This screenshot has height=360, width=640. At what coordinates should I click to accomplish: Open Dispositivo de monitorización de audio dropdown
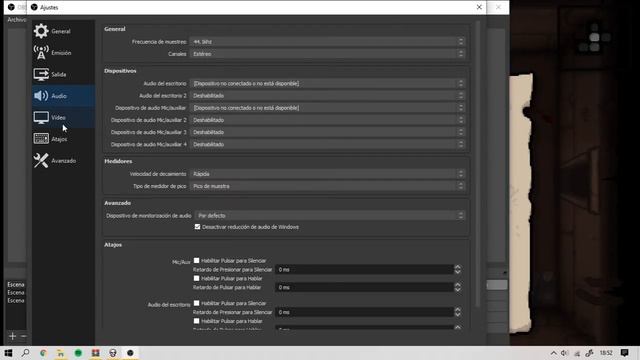[330, 216]
